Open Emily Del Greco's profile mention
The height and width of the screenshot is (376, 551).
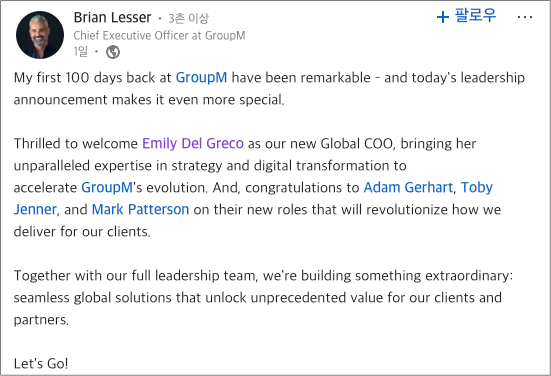coord(193,143)
